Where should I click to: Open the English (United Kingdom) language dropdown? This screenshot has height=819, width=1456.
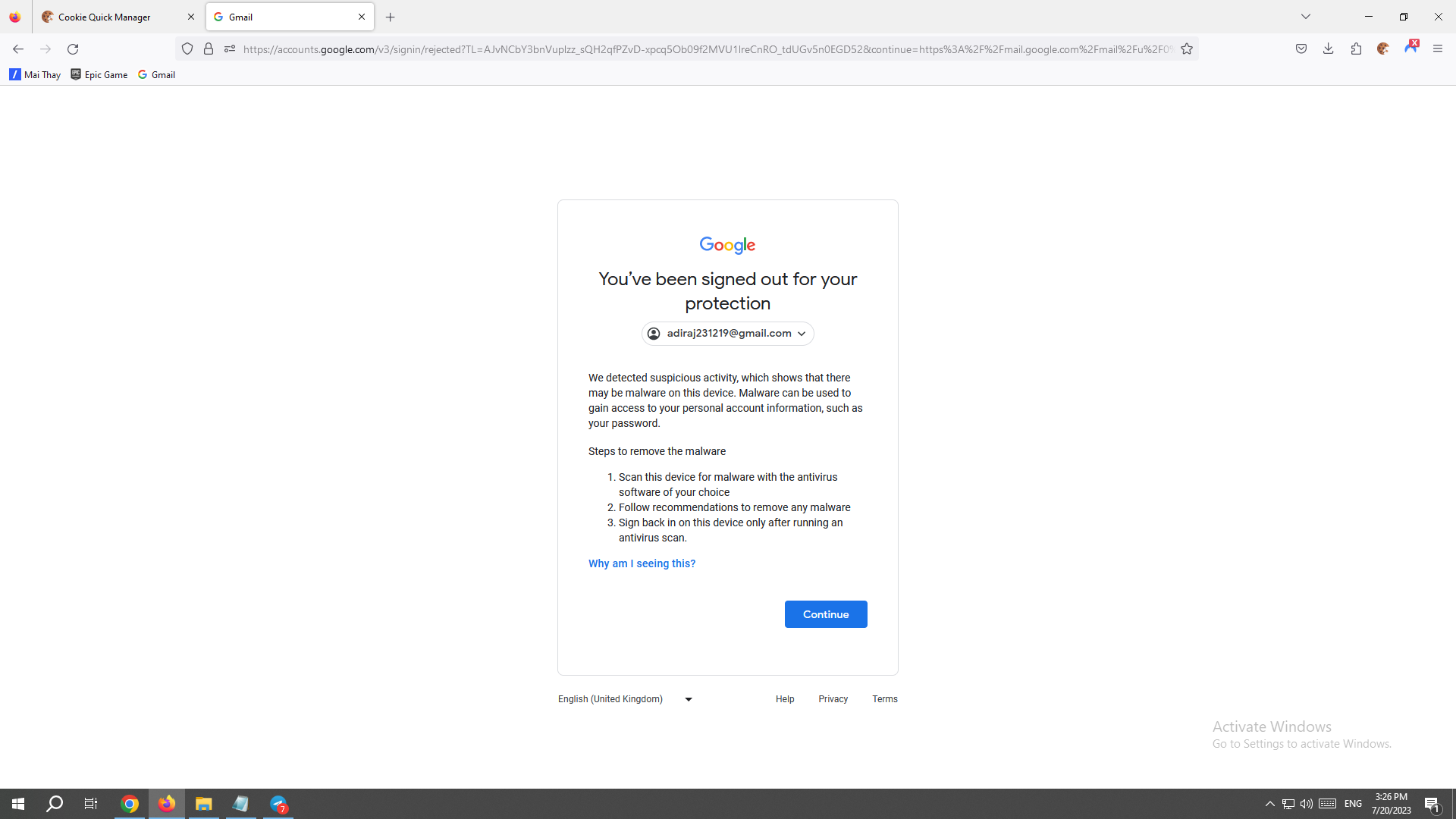tap(626, 699)
